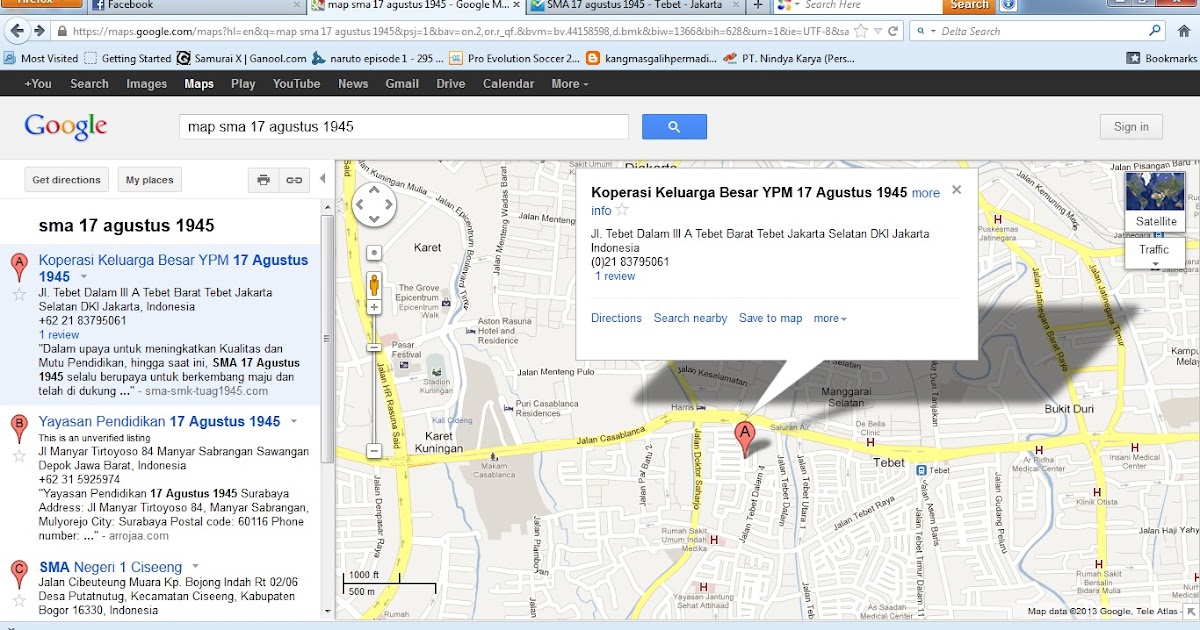Switch to the Facebook tab
Viewport: 1200px width, 630px height.
click(195, 5)
